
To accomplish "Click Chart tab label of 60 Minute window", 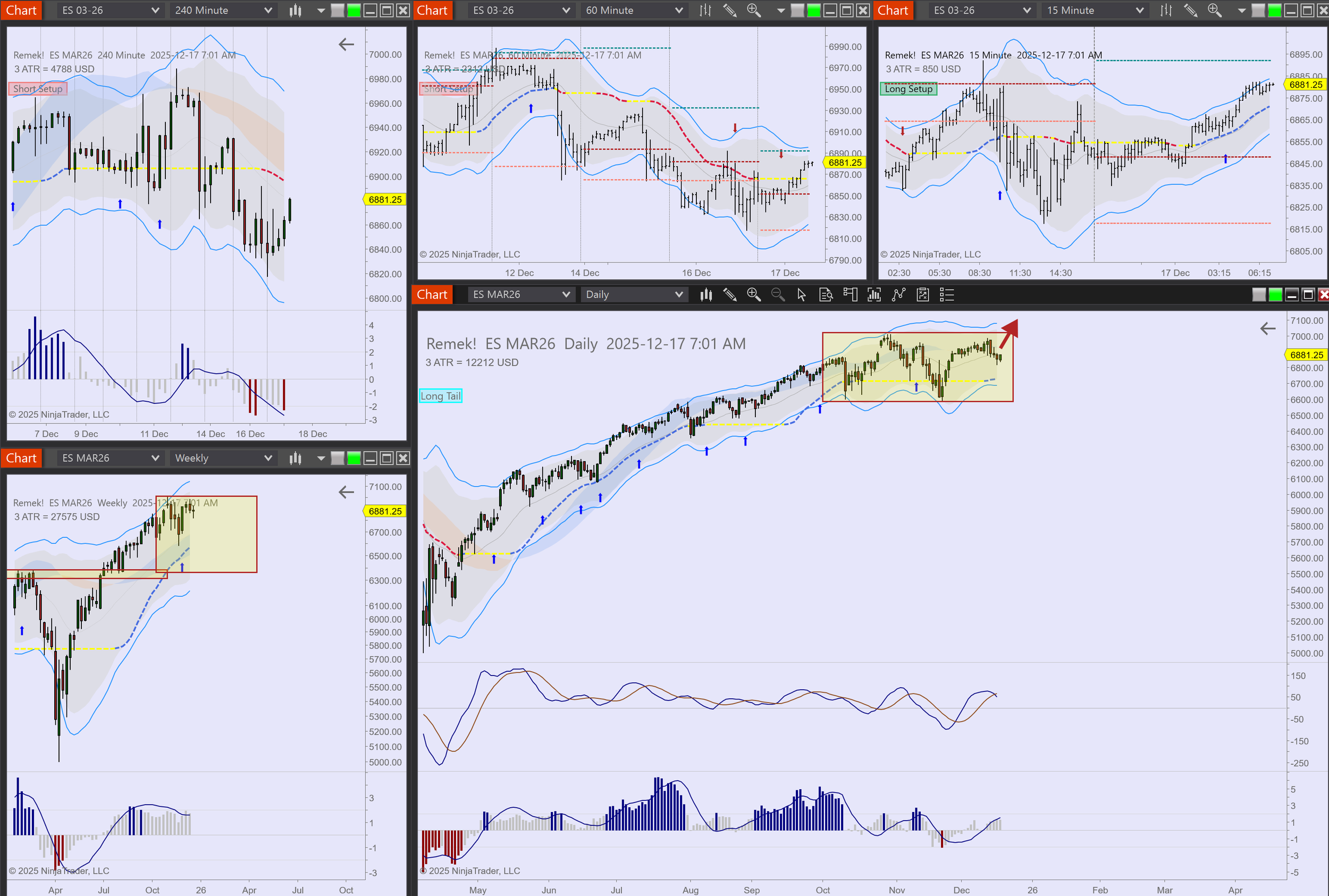I will pyautogui.click(x=432, y=10).
